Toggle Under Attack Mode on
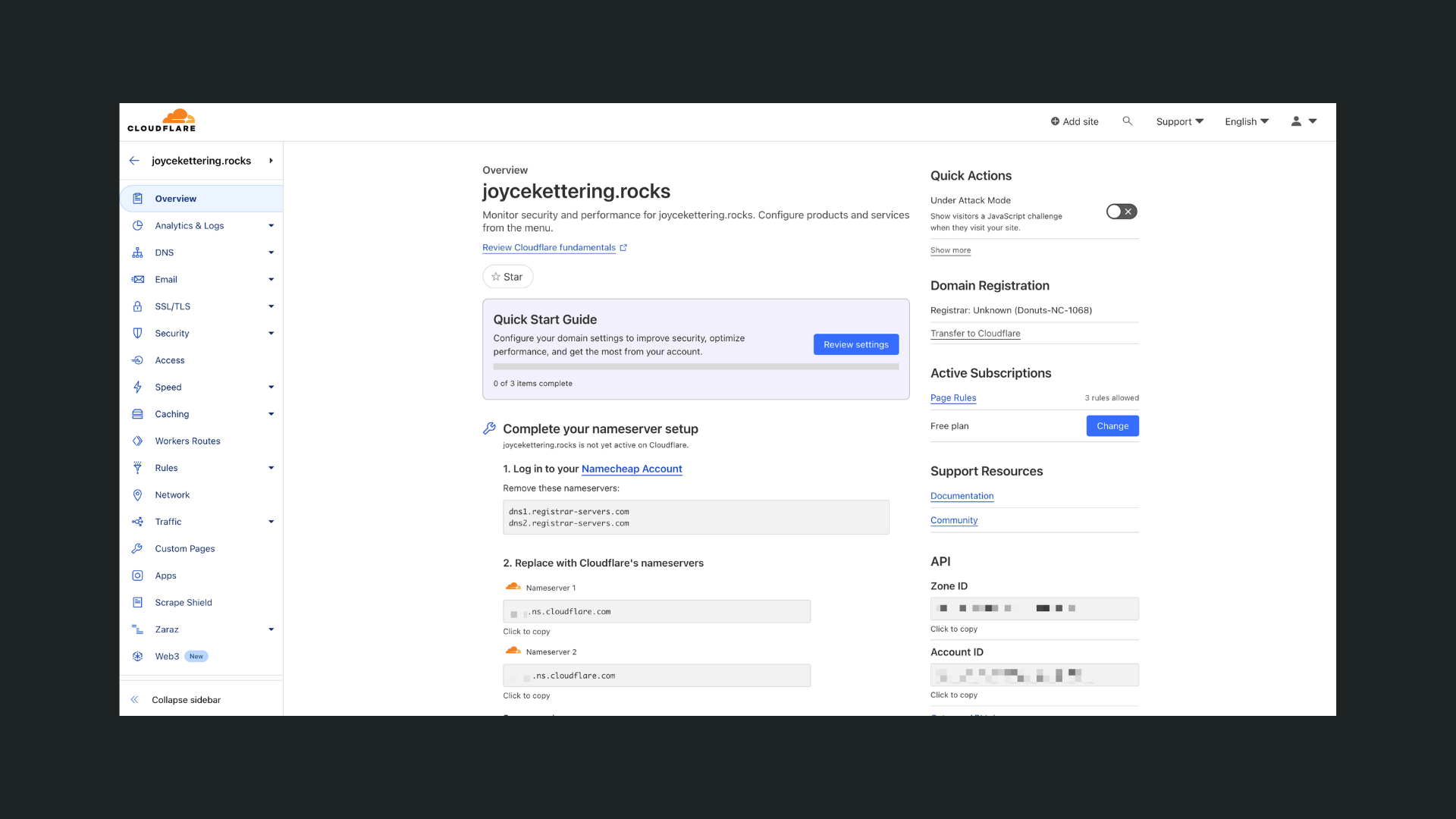The width and height of the screenshot is (1456, 819). [1121, 212]
